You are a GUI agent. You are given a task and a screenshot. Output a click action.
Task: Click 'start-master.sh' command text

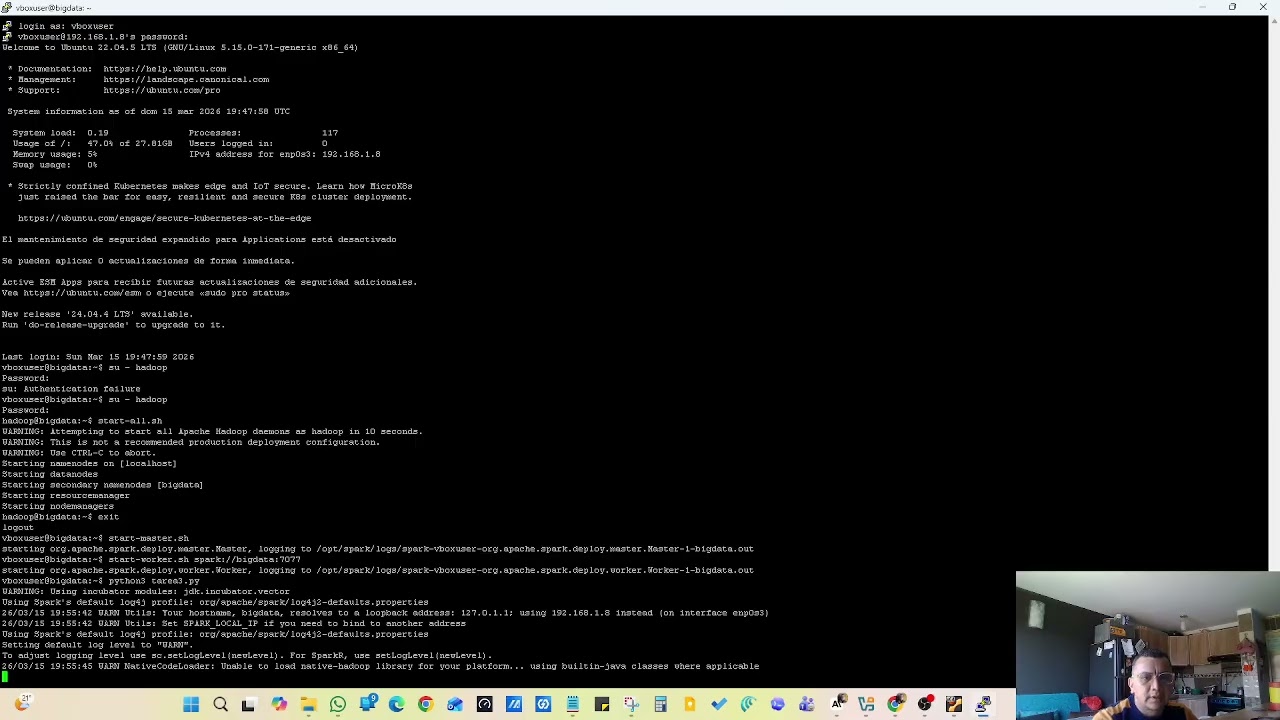tap(148, 538)
